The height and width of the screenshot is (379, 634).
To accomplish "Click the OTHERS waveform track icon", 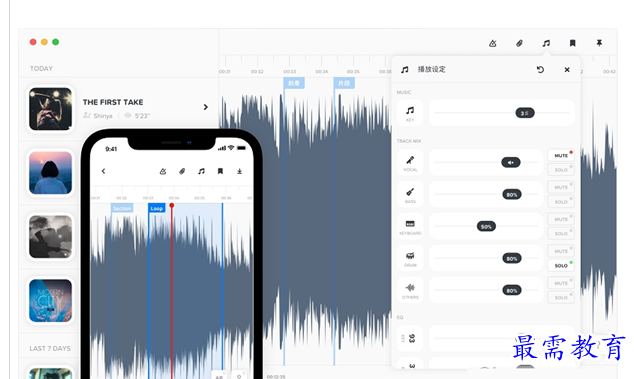I will (x=410, y=290).
